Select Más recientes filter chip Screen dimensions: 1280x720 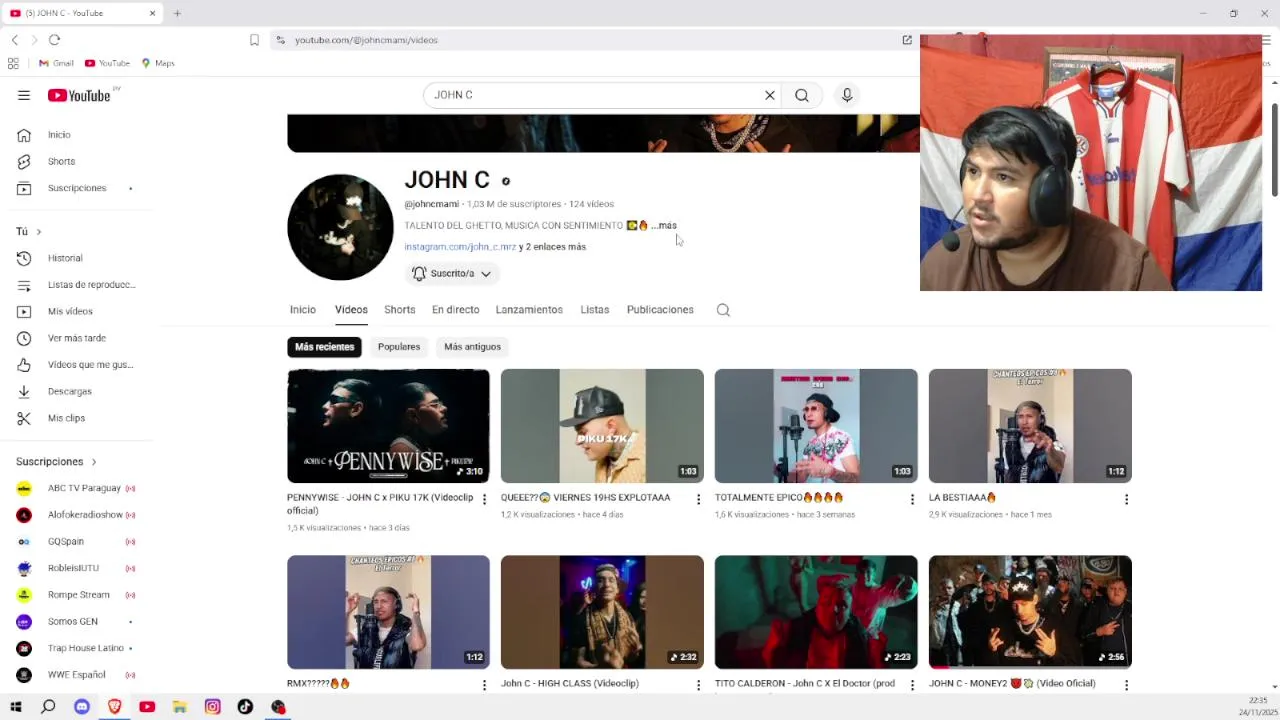point(324,347)
